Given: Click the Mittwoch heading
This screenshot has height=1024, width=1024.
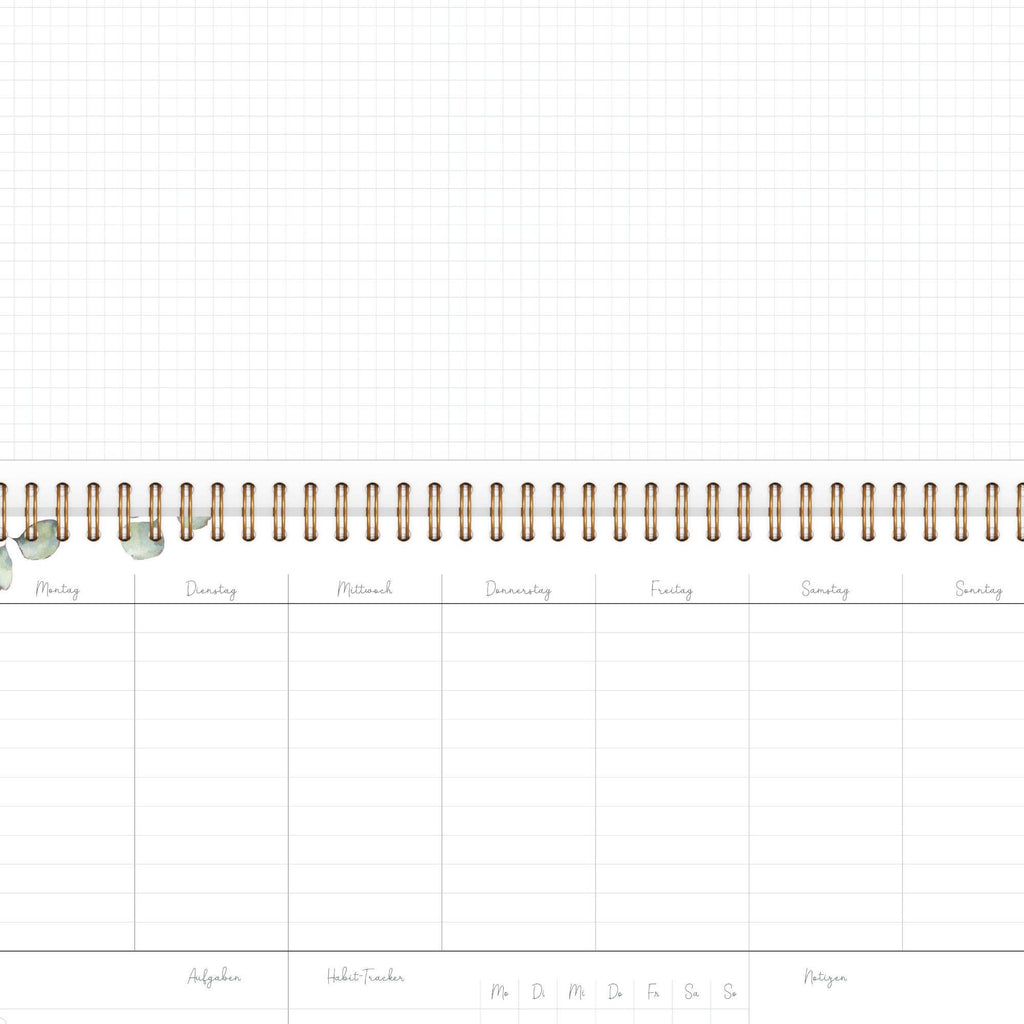Looking at the screenshot, I should [365, 588].
